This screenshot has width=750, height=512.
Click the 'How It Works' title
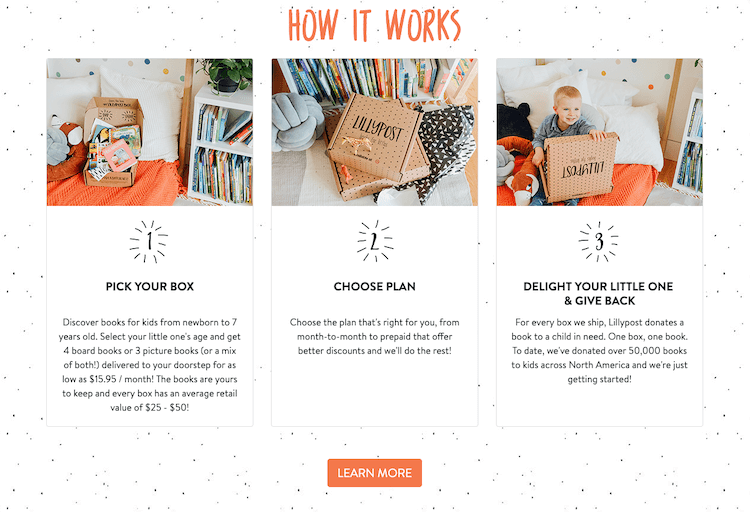point(375,24)
